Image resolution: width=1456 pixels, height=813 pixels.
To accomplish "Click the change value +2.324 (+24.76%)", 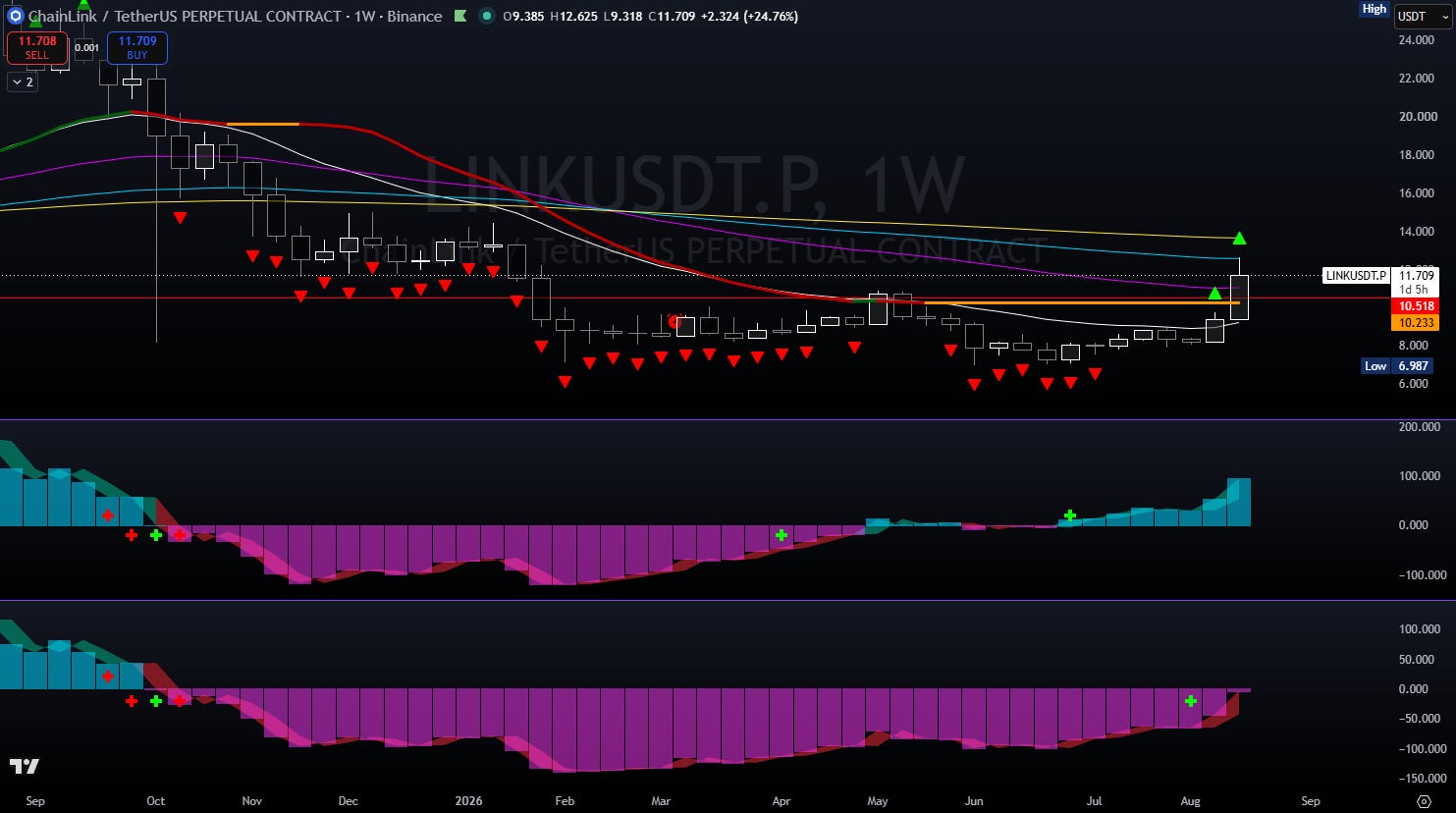I will [x=749, y=17].
